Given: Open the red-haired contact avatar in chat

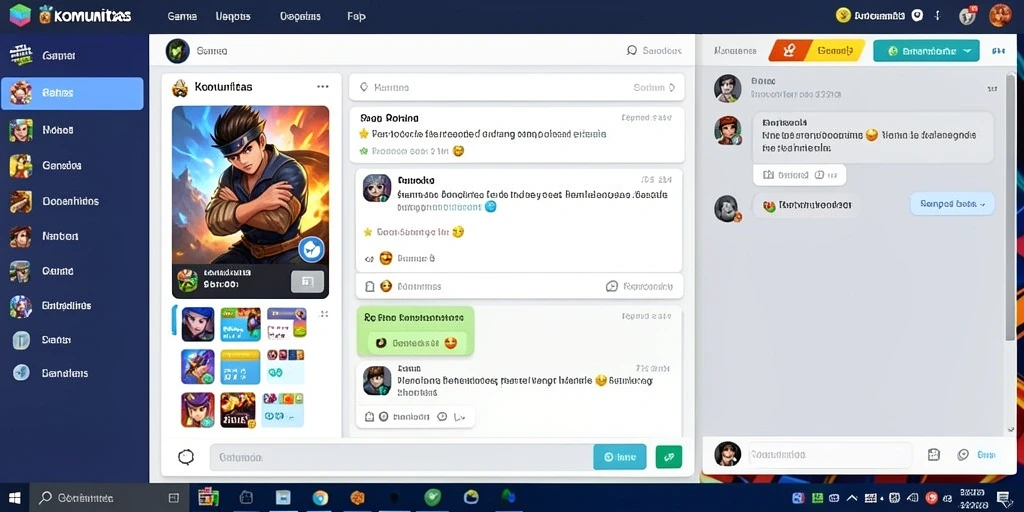Looking at the screenshot, I should click(728, 130).
